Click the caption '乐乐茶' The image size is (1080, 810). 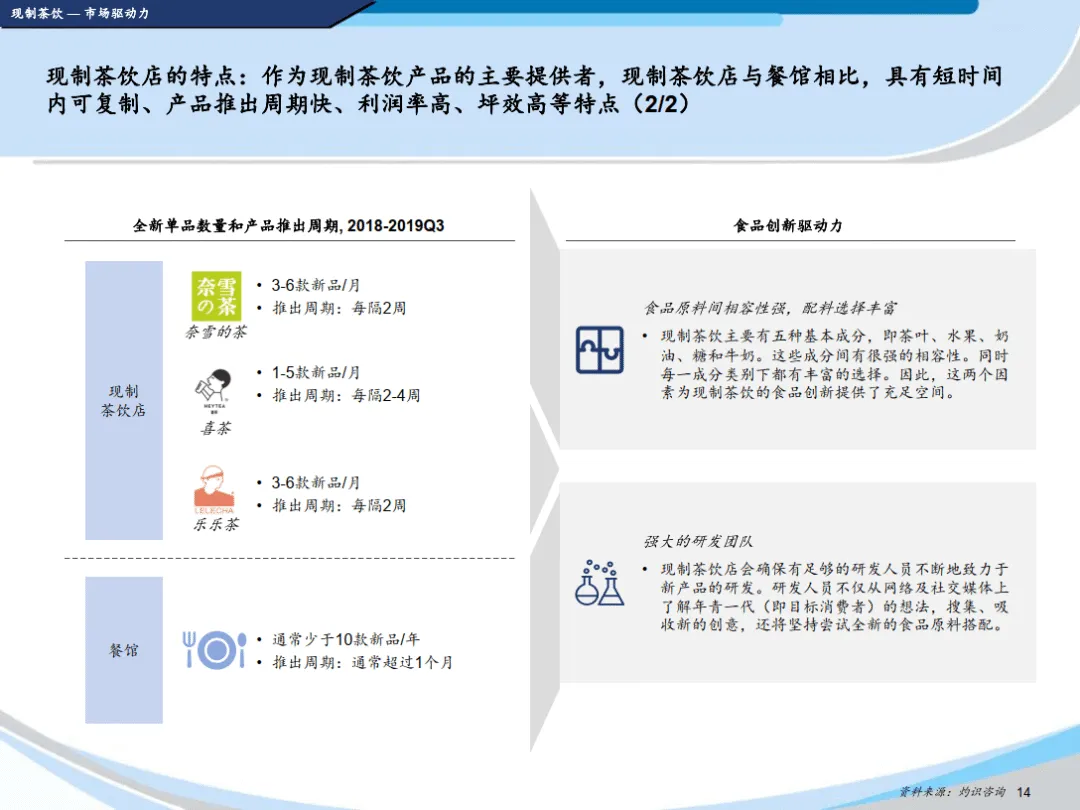click(216, 525)
